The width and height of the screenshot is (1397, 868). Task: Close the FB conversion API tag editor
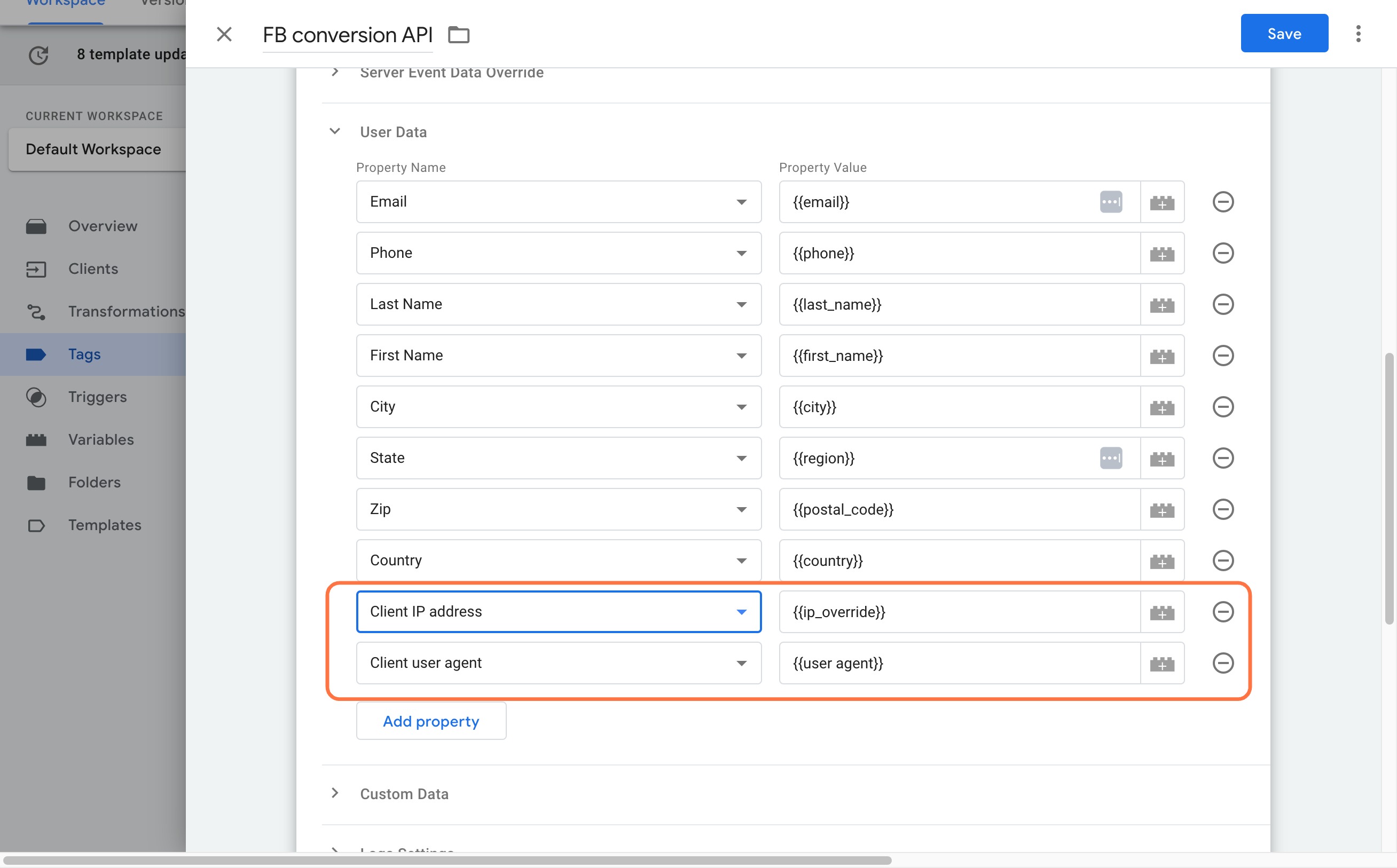click(224, 35)
